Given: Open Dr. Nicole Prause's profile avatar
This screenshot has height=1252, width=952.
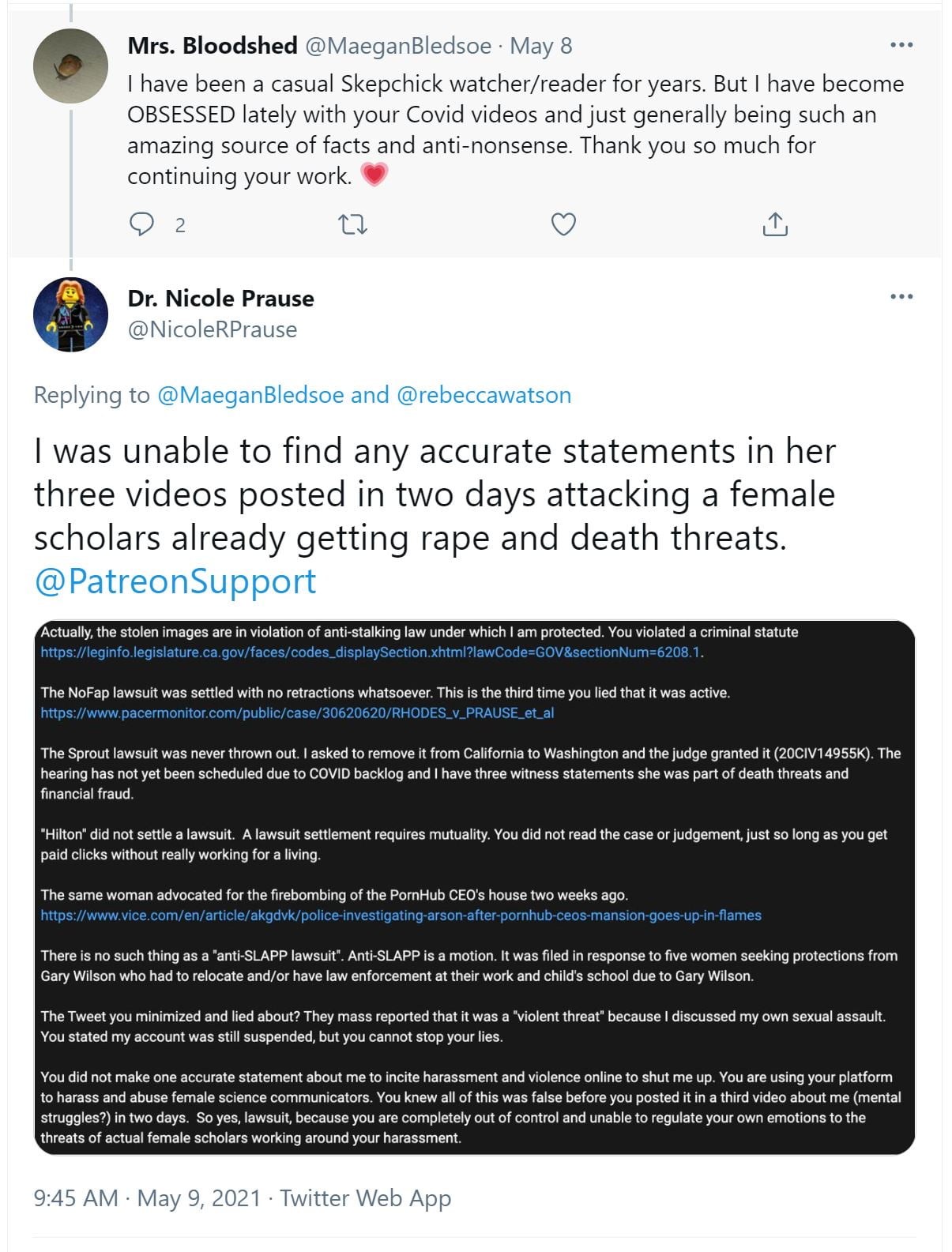Looking at the screenshot, I should 70,314.
